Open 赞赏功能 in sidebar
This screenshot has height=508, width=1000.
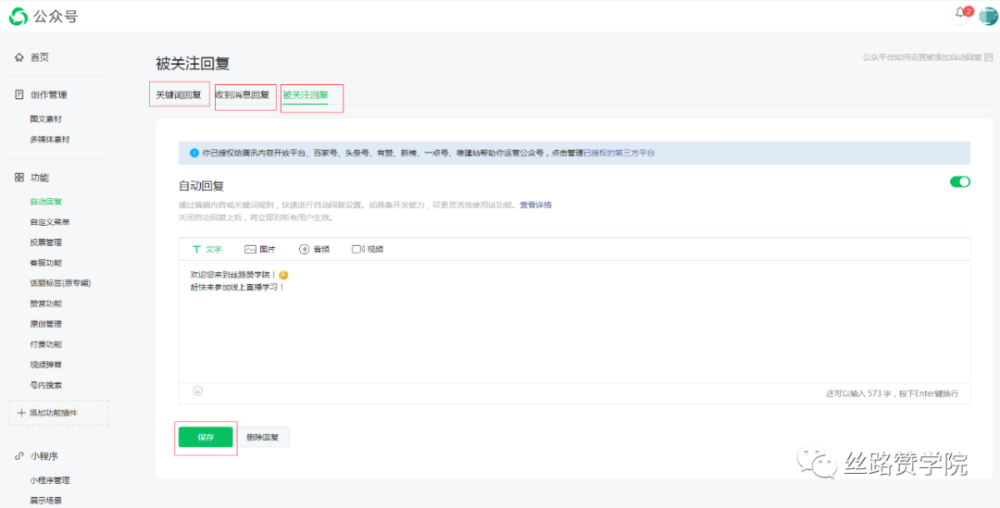[46, 303]
